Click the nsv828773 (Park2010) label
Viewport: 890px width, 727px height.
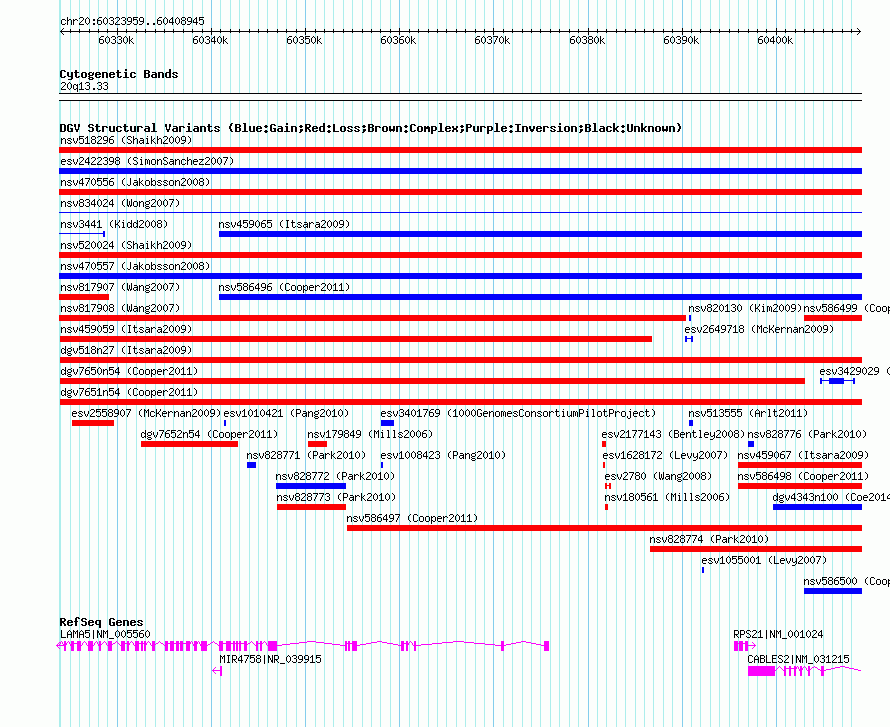[337, 497]
